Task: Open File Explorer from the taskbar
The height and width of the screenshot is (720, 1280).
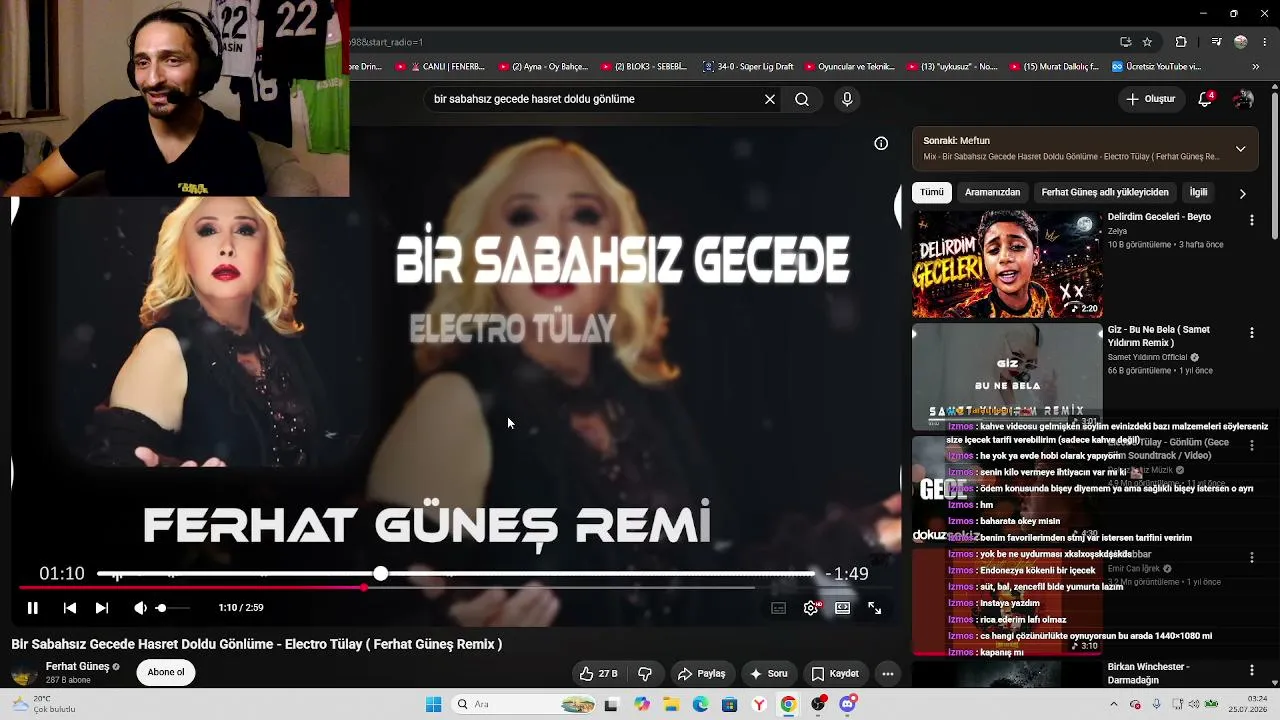Action: point(671,704)
